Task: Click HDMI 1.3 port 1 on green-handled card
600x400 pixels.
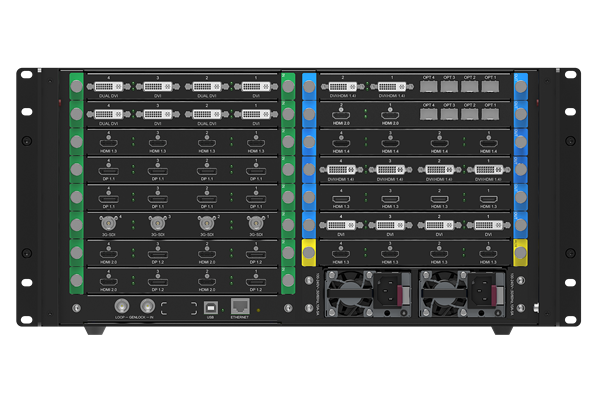Action: 256,144
